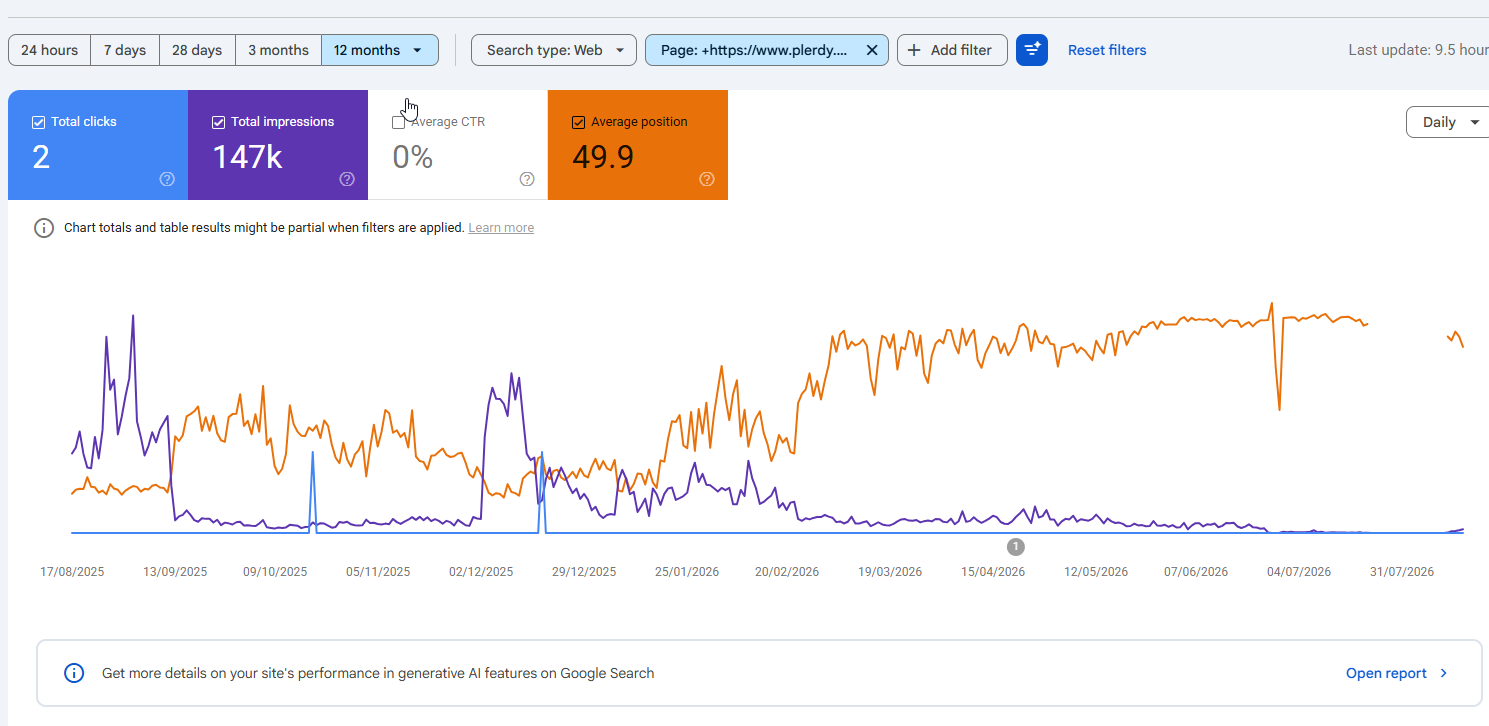Open help icon on Total impressions card
The width and height of the screenshot is (1489, 726).
coord(347,179)
